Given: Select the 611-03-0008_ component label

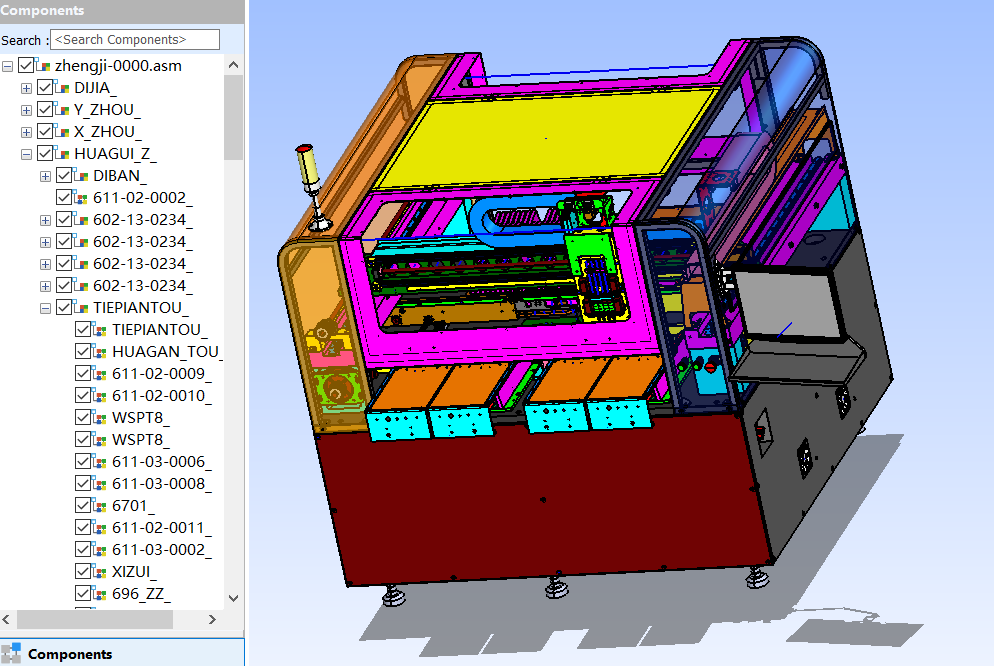Looking at the screenshot, I should [x=161, y=484].
